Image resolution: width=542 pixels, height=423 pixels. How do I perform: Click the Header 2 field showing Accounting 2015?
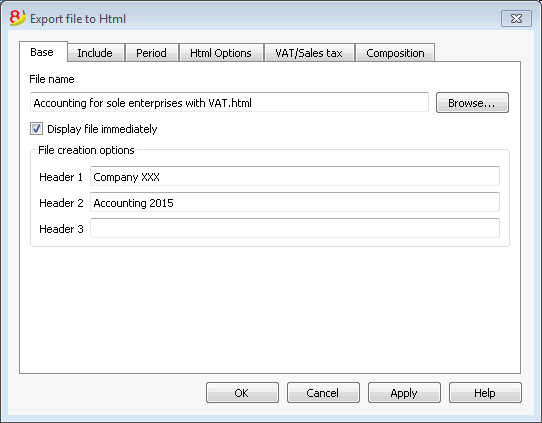[x=295, y=202]
